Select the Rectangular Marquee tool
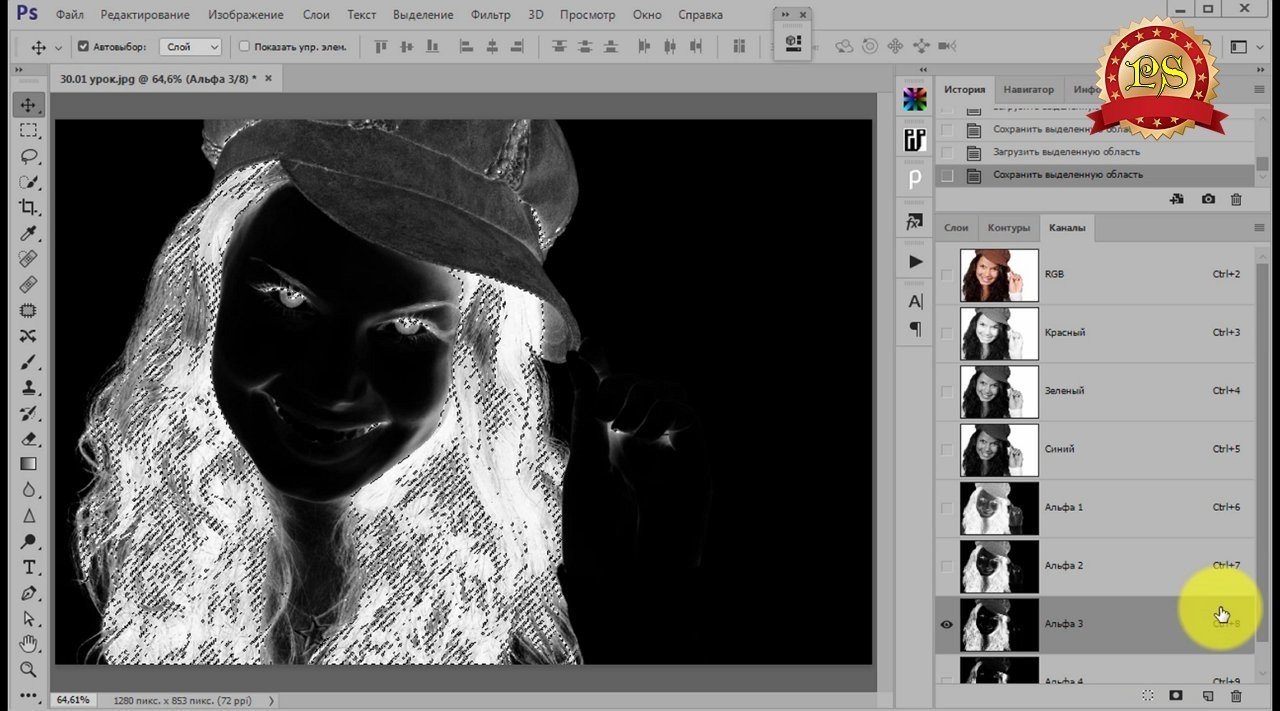1280x711 pixels. click(x=29, y=131)
